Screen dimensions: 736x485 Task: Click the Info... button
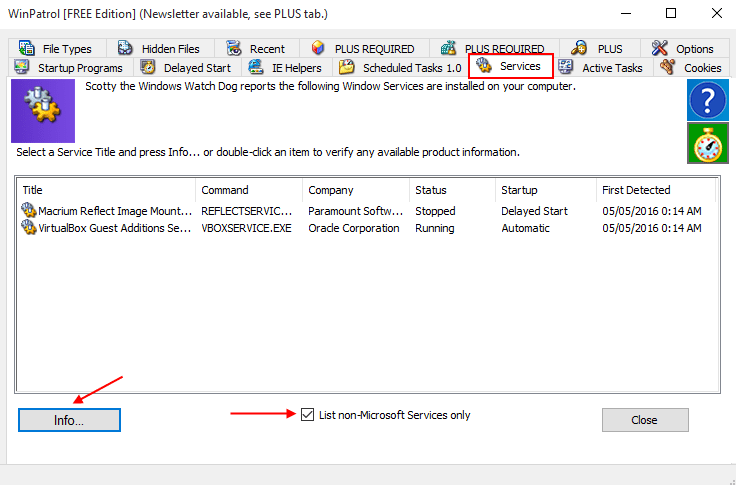tap(69, 420)
